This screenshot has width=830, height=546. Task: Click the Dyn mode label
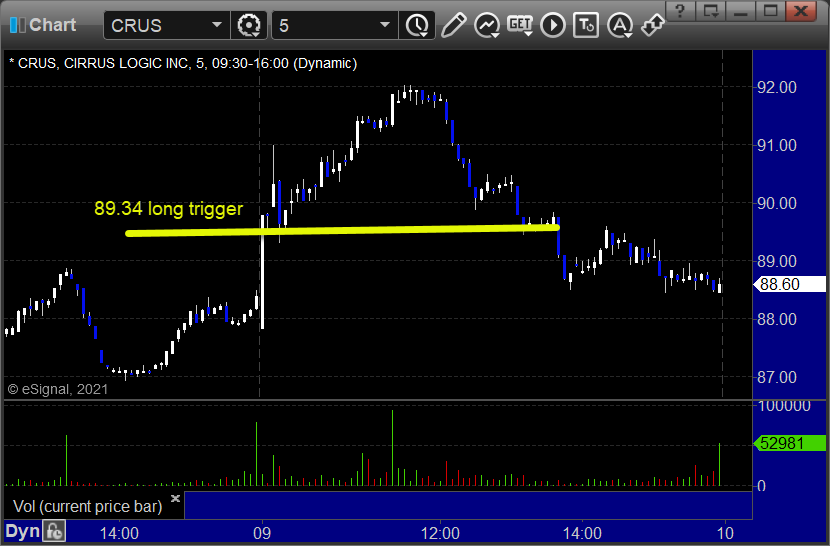(x=23, y=531)
